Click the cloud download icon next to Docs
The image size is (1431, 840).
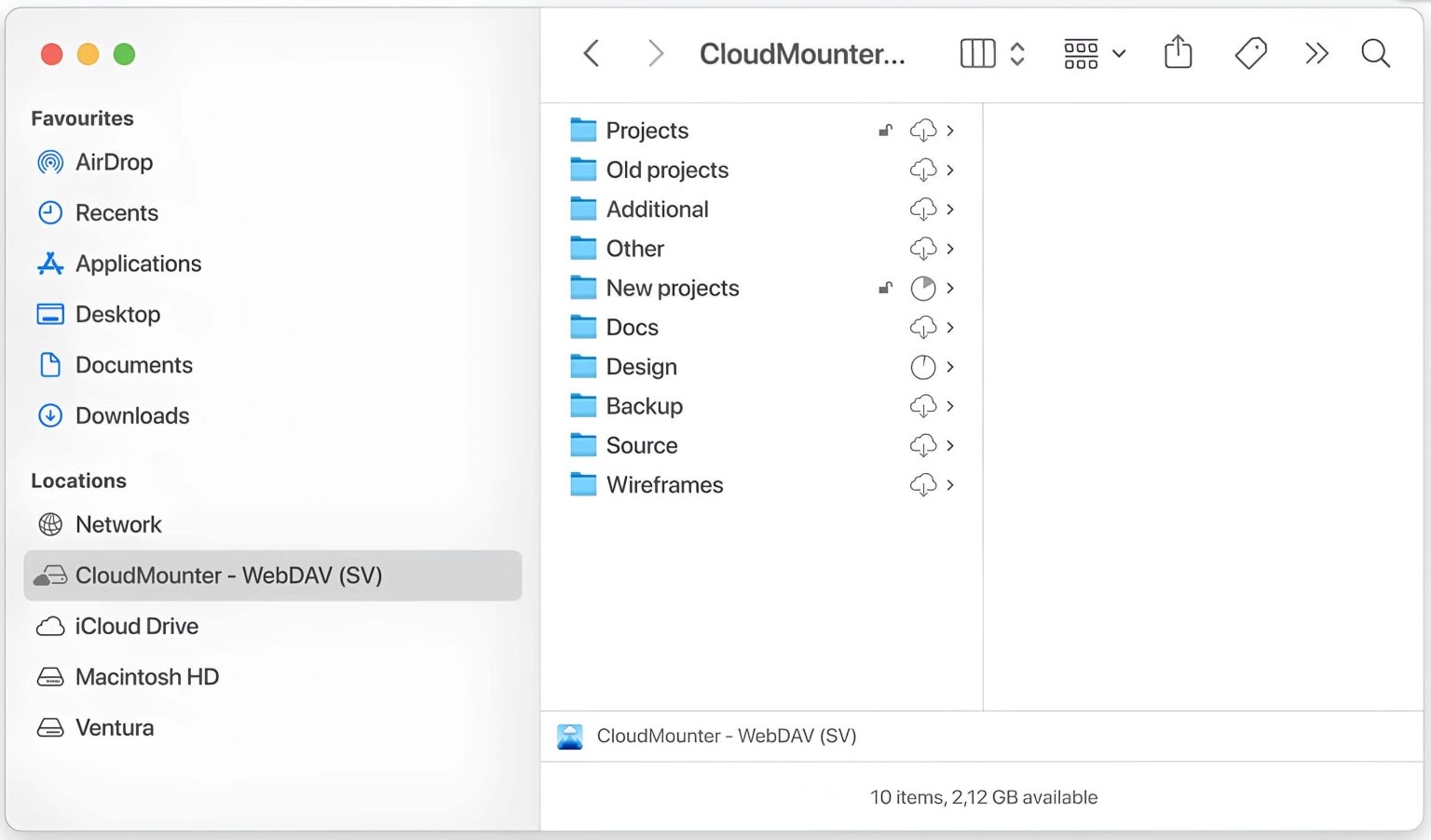point(923,327)
